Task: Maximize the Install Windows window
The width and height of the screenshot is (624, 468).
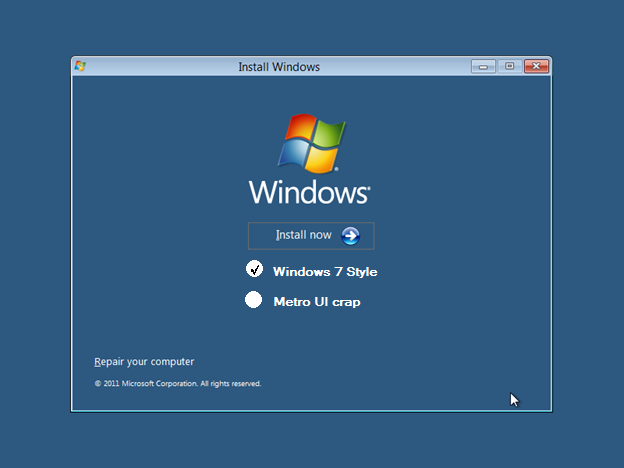Action: (x=509, y=66)
